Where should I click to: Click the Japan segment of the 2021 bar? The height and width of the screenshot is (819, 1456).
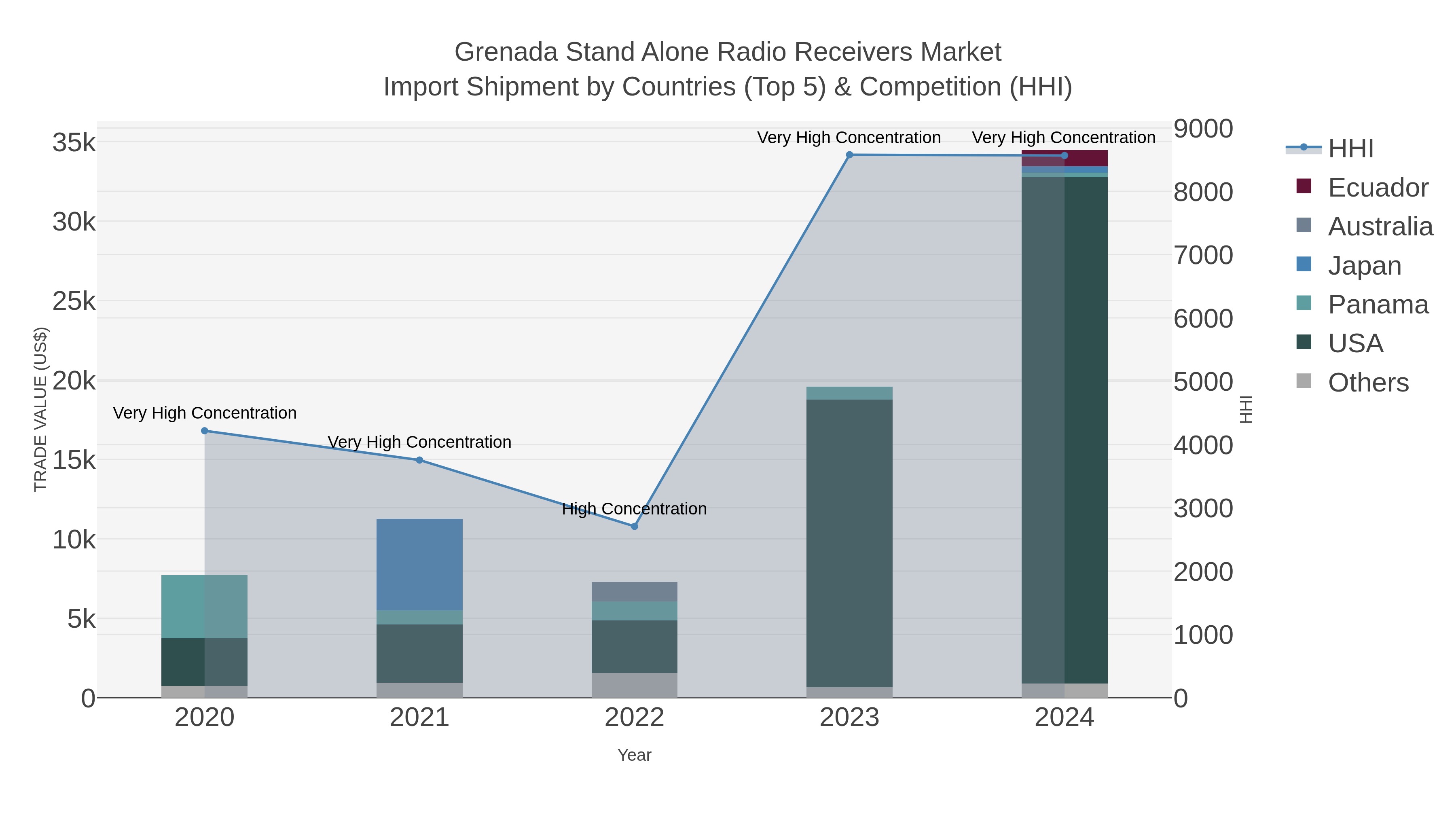click(419, 565)
